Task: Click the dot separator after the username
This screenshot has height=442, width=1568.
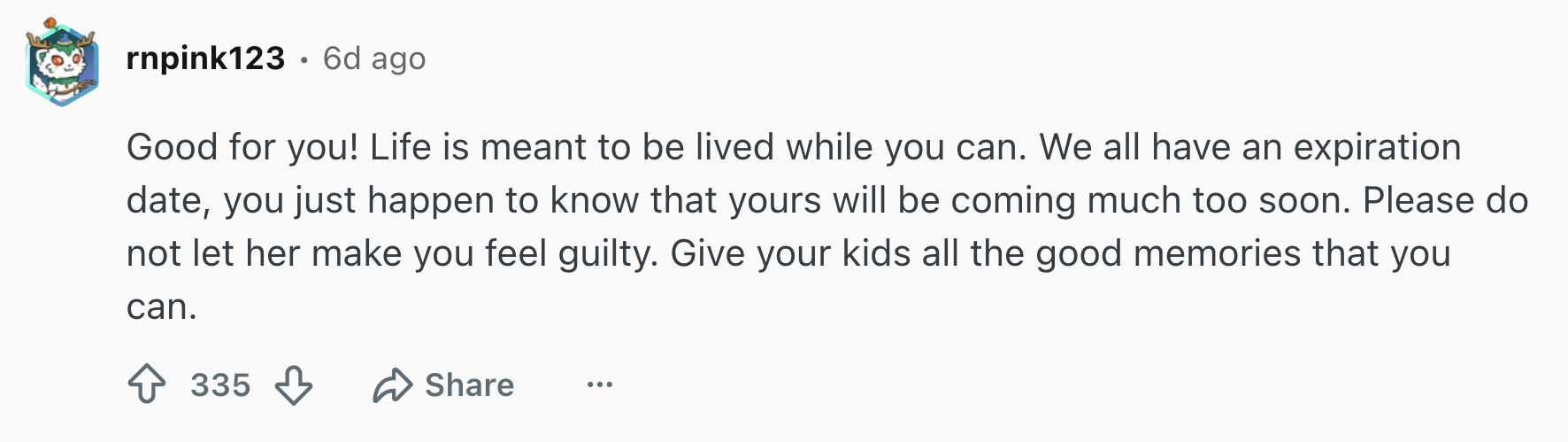Action: (304, 59)
